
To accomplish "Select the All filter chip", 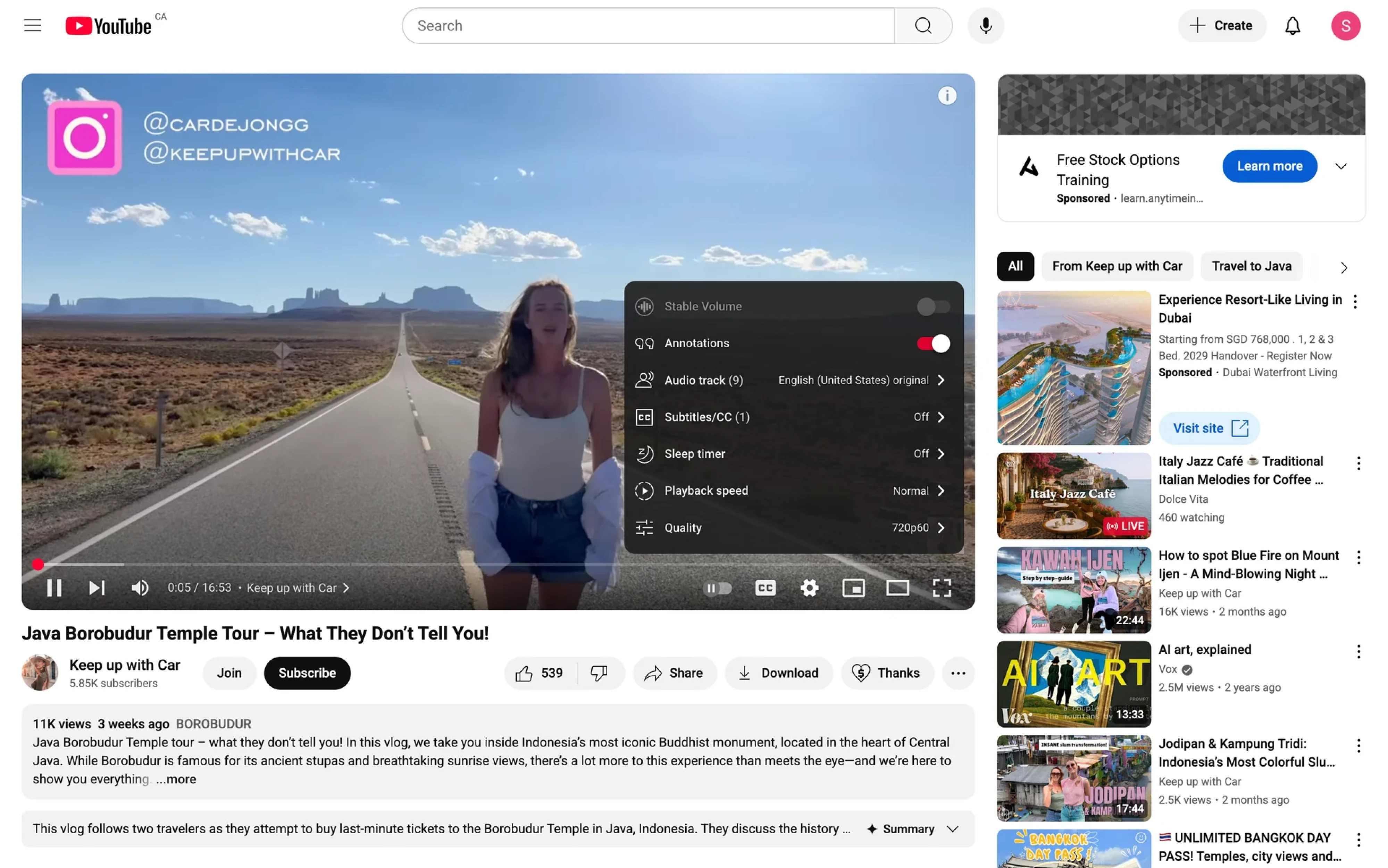I will [1015, 266].
